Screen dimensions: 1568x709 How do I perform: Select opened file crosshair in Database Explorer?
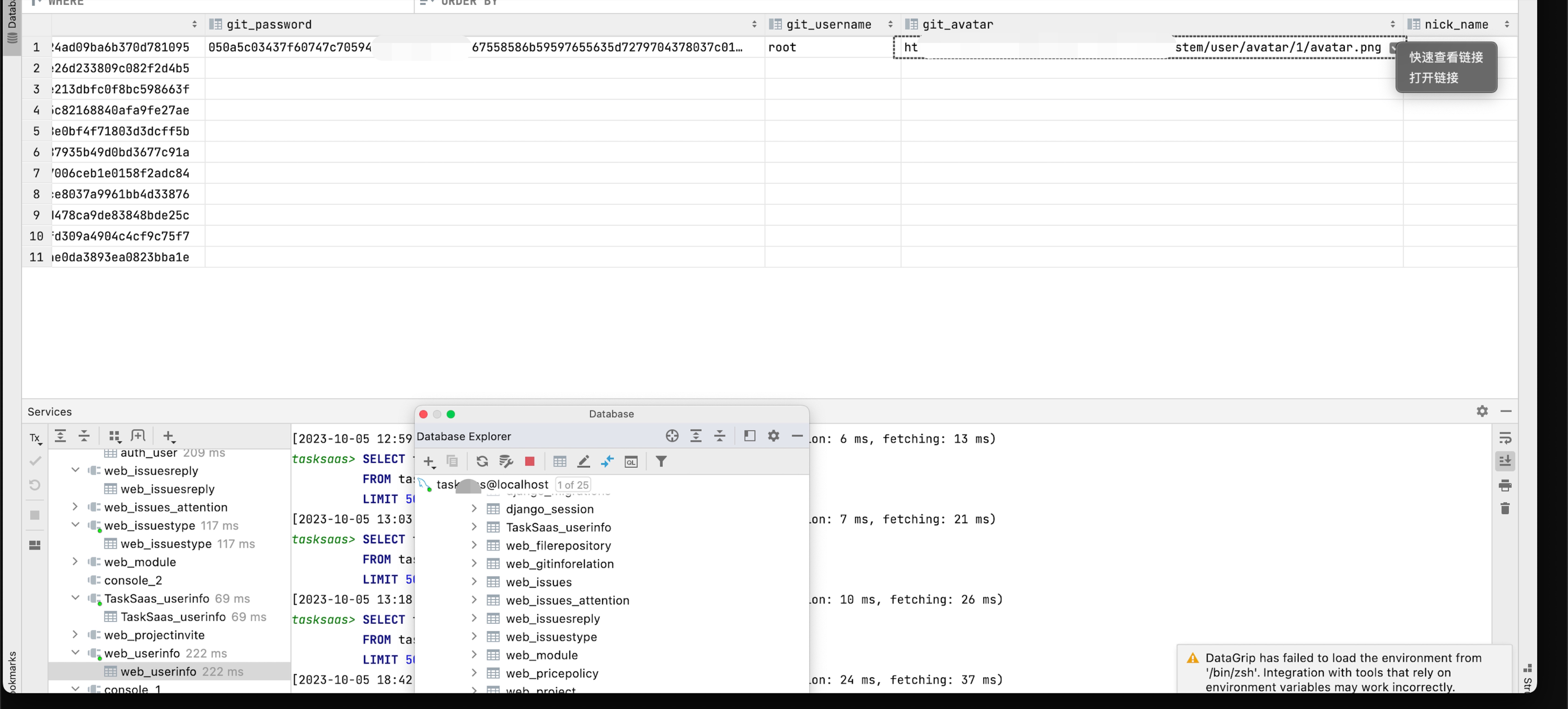[x=672, y=436]
